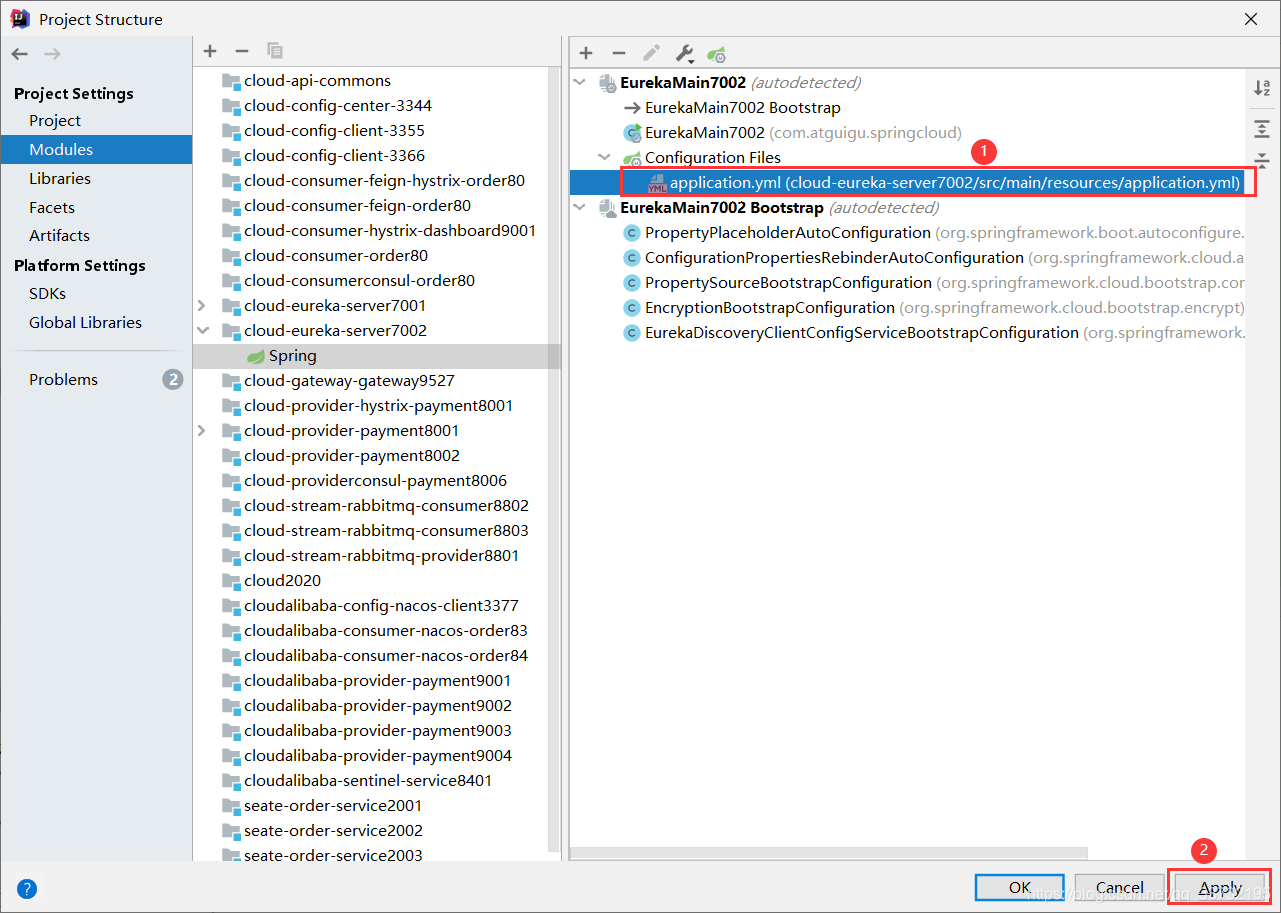Click the OK button
The image size is (1281, 913).
click(x=1019, y=888)
